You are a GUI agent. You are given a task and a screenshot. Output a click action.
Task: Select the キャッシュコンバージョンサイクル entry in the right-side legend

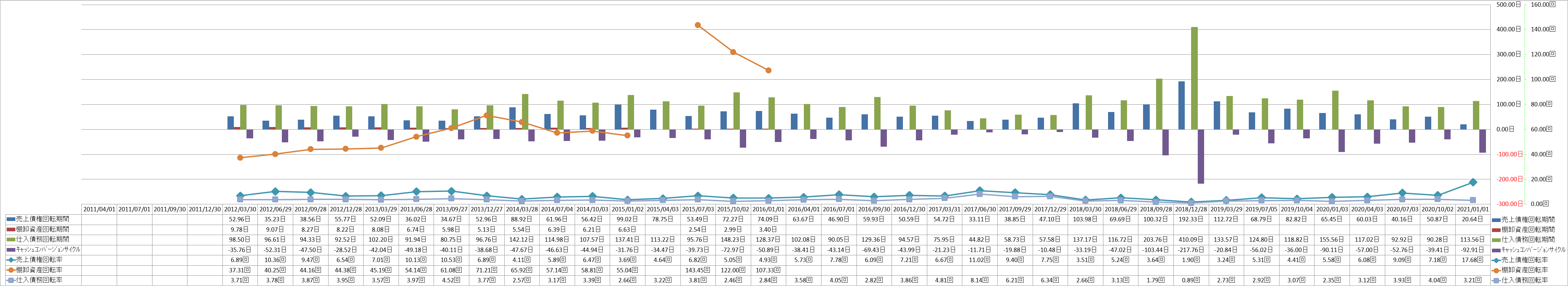pyautogui.click(x=1529, y=249)
